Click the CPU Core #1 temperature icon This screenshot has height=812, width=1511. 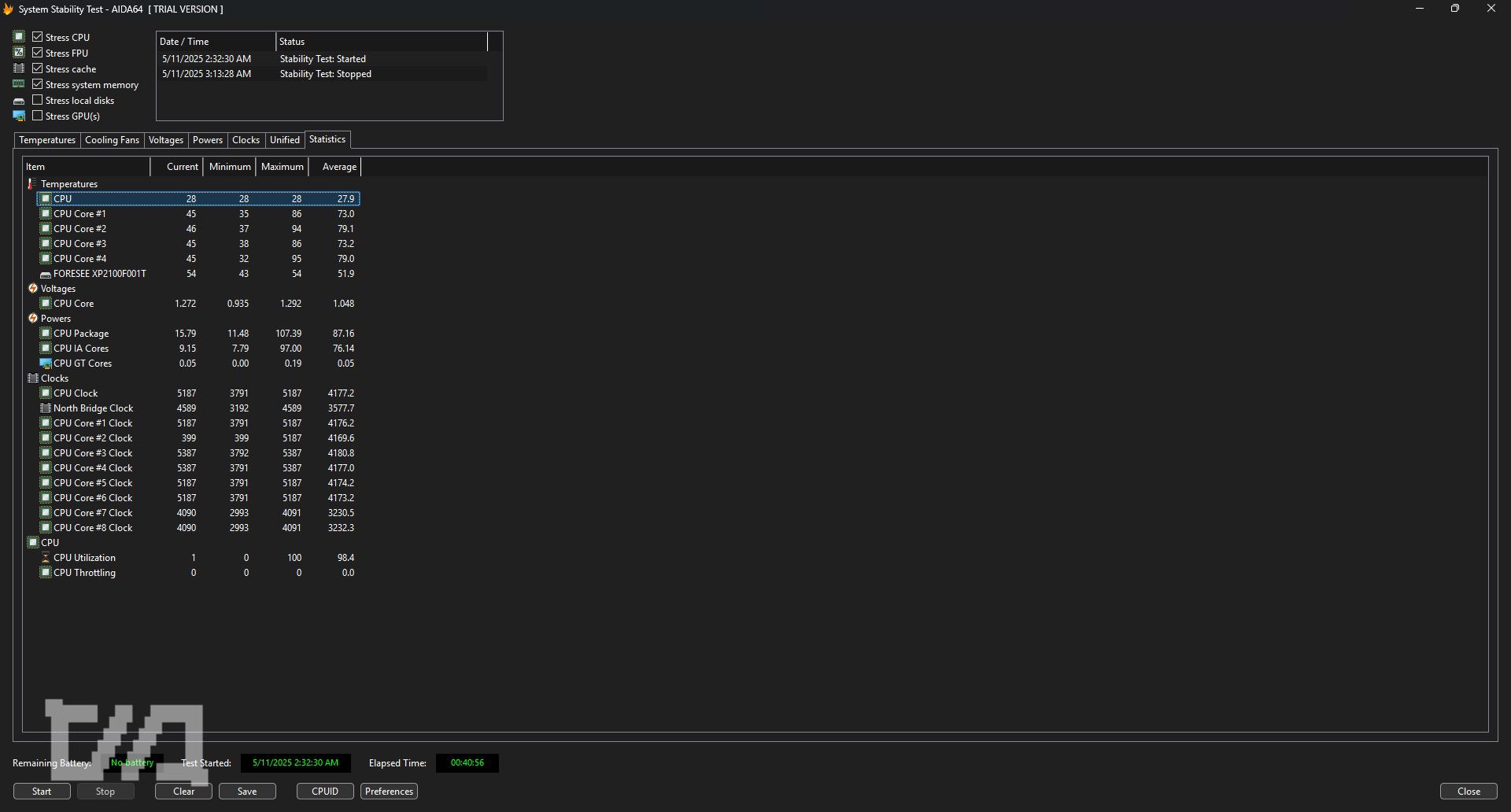click(46, 213)
